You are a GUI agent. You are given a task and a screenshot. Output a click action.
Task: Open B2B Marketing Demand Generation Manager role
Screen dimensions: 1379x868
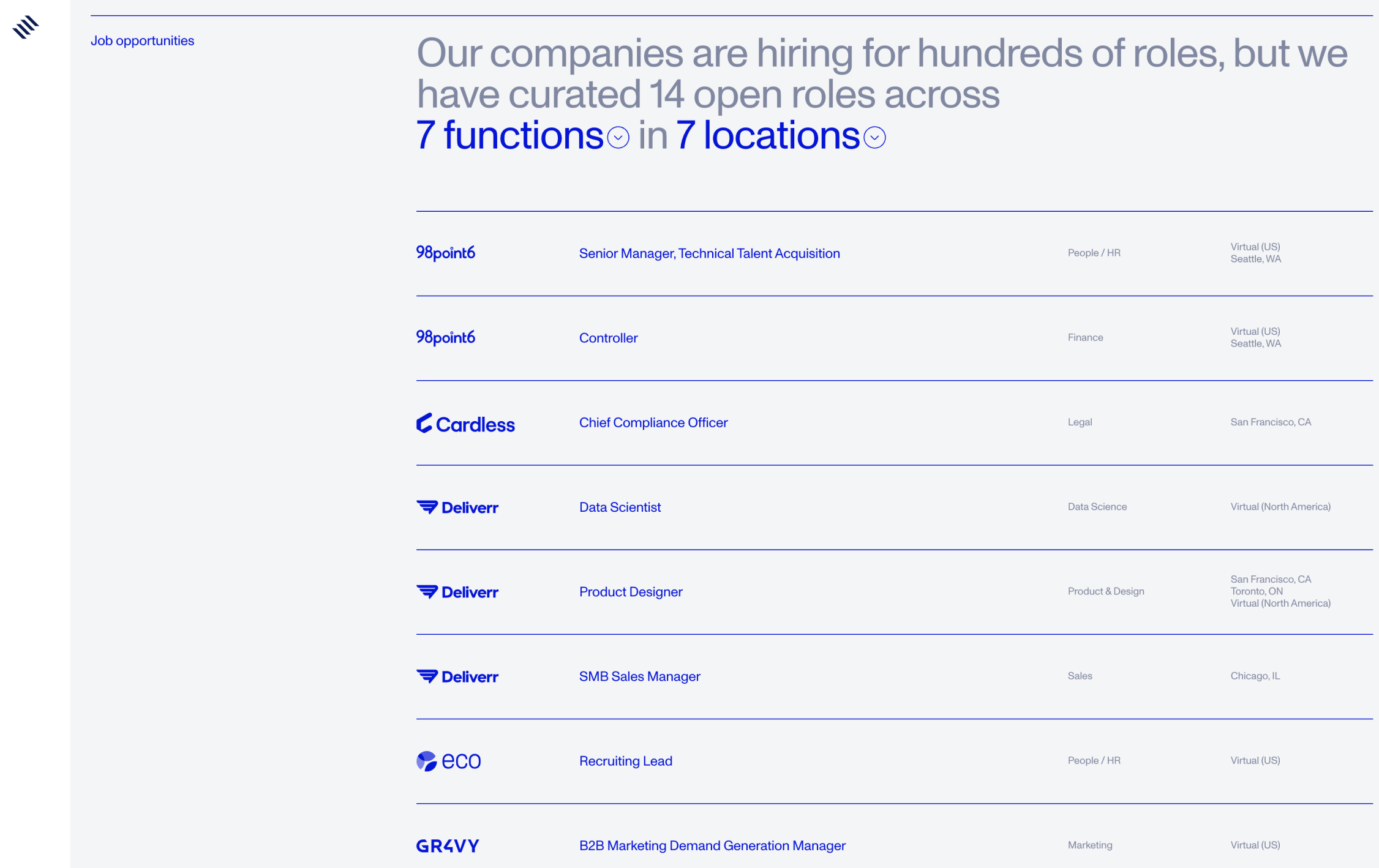coord(712,845)
